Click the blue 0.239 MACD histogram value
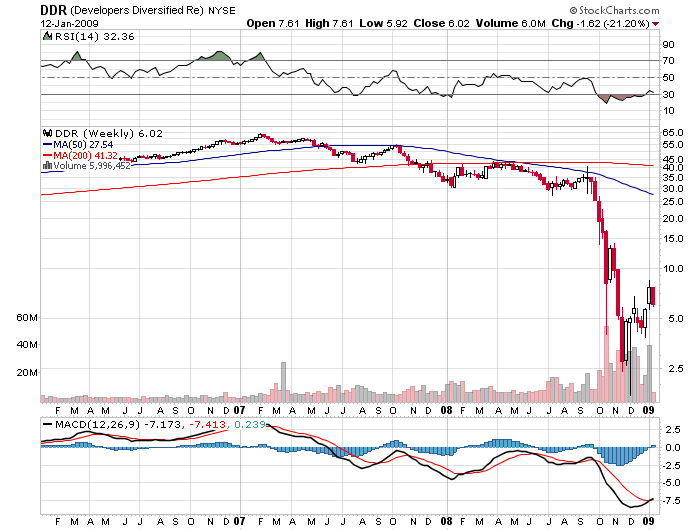 coord(250,424)
